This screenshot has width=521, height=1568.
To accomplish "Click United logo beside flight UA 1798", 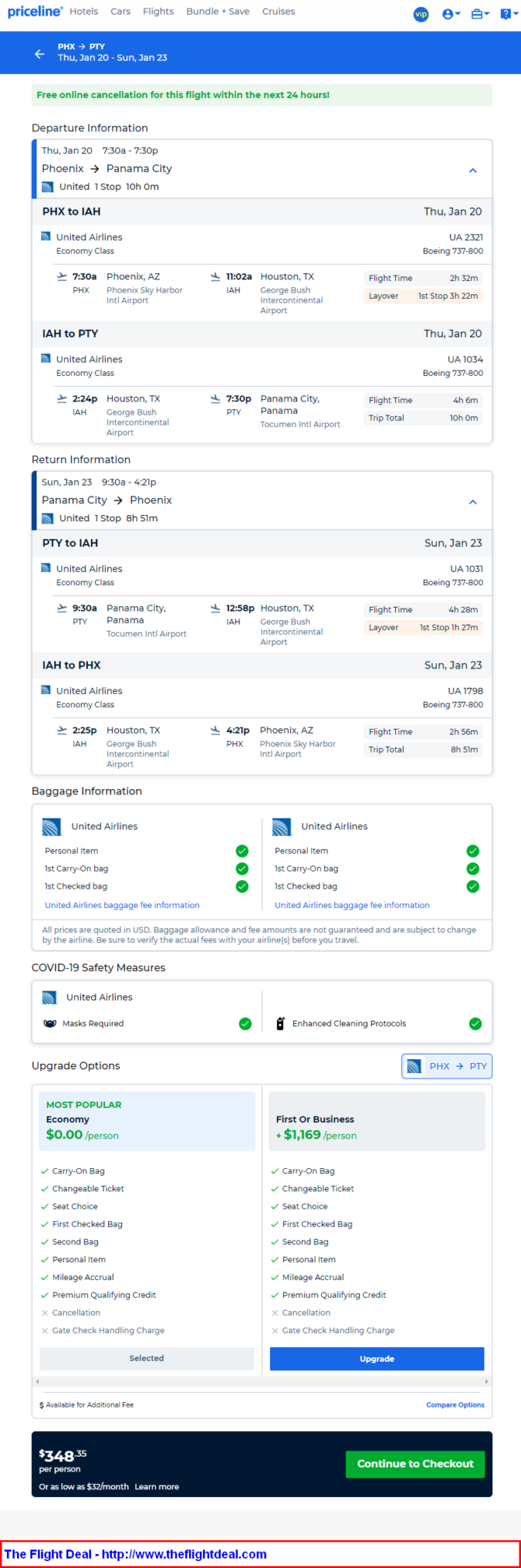I will click(46, 690).
